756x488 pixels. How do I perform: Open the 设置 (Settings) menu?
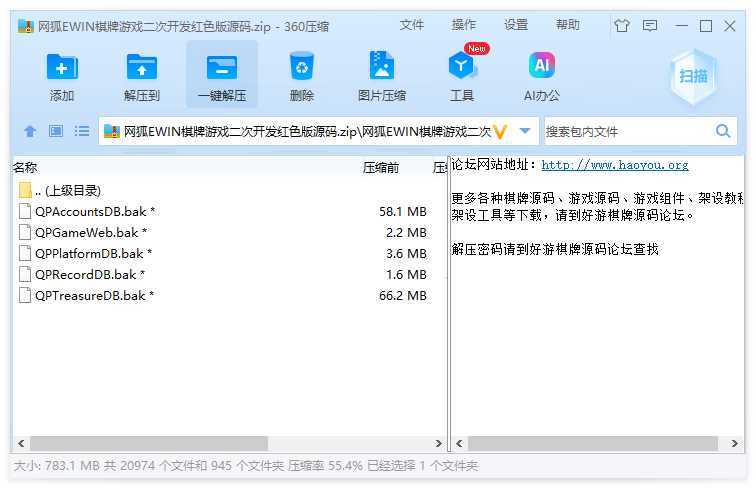(x=516, y=25)
